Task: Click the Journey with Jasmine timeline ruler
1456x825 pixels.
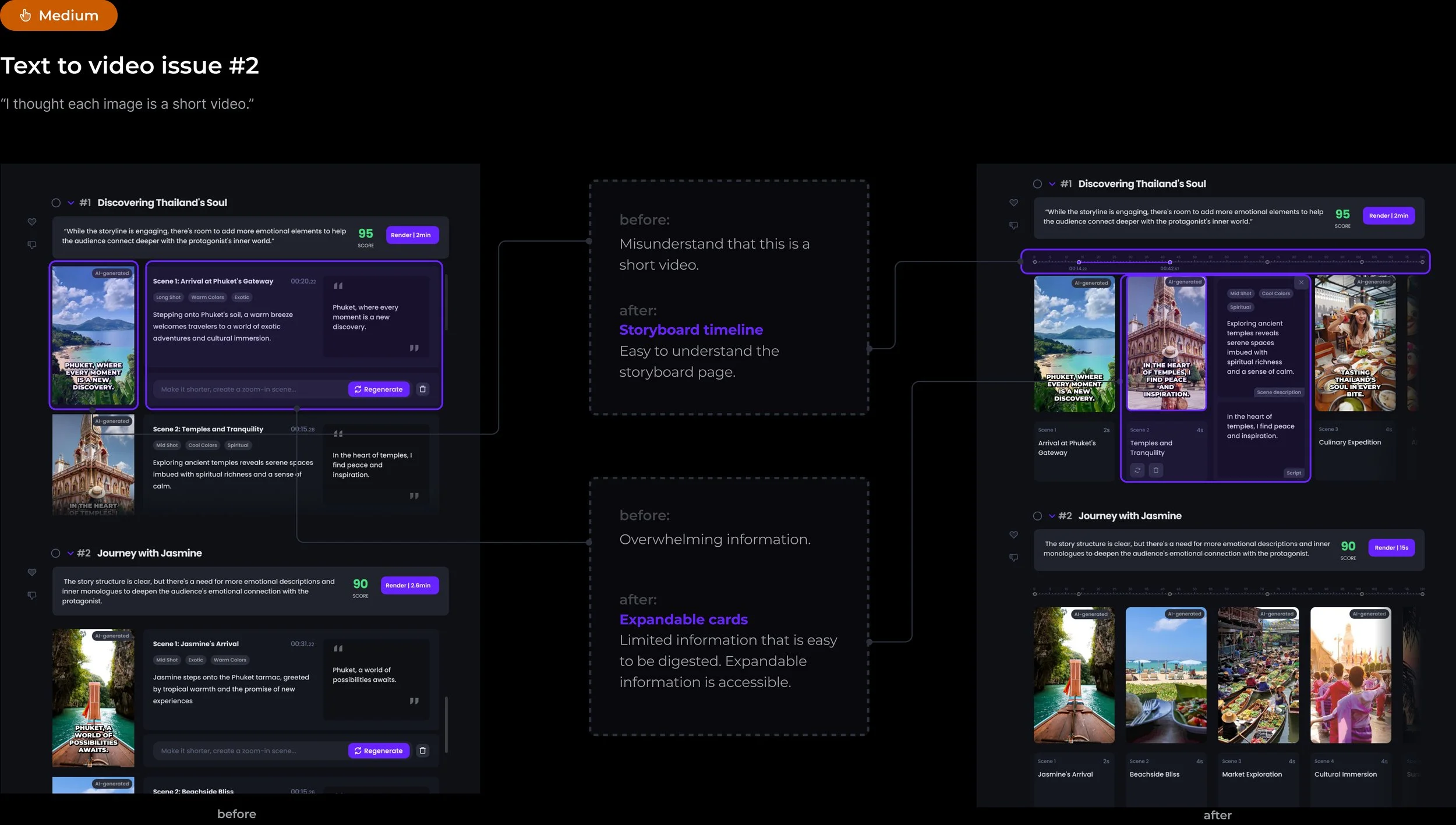Action: (x=1228, y=592)
